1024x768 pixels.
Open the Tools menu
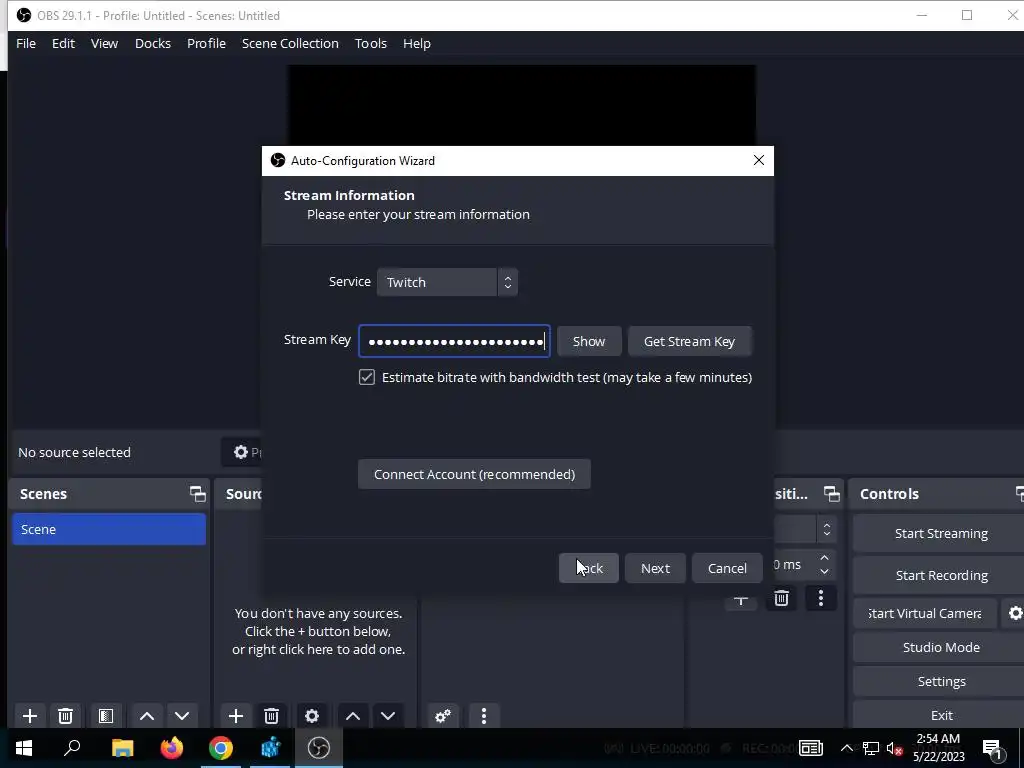tap(371, 43)
